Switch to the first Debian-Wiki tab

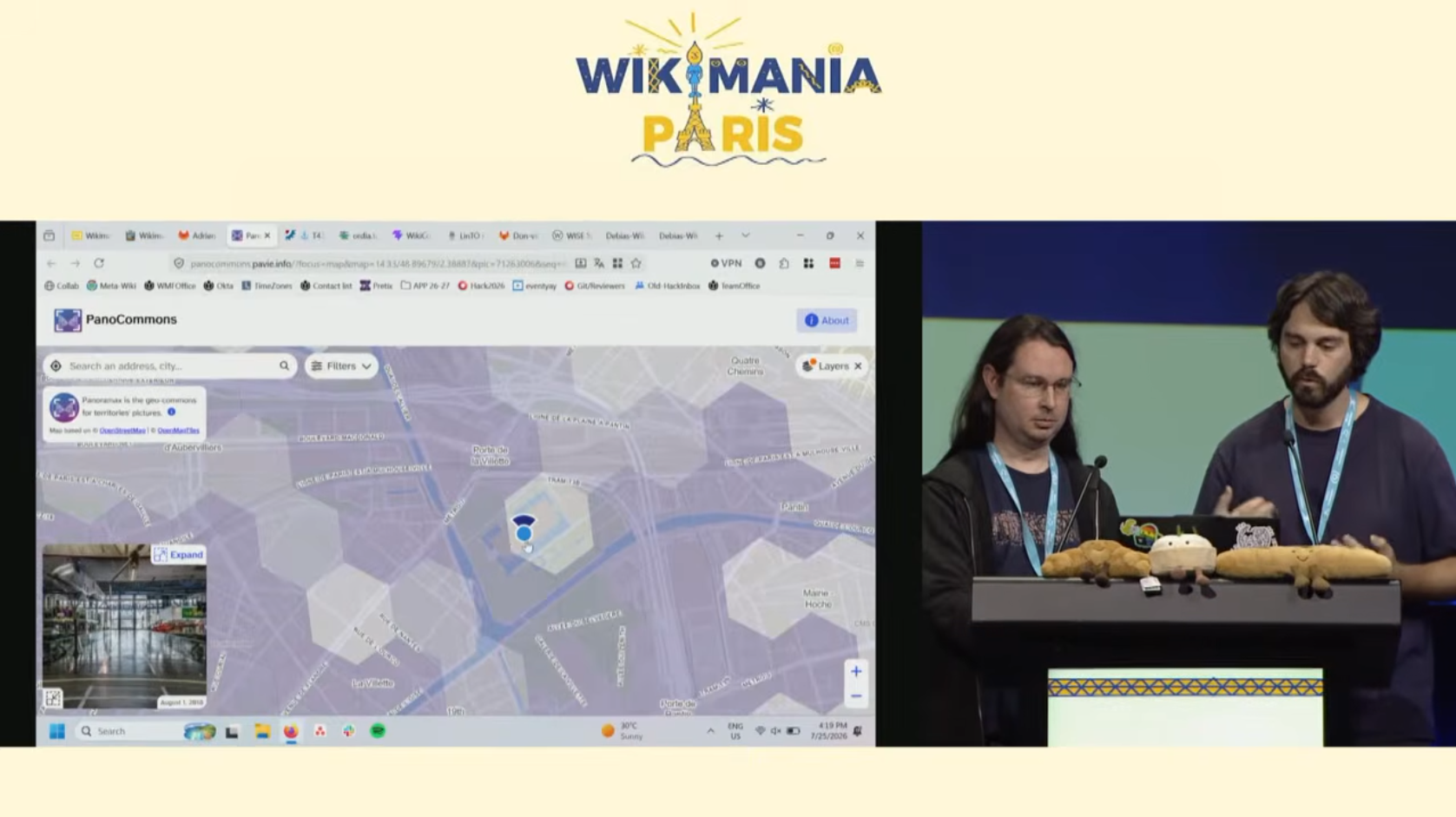(x=624, y=235)
